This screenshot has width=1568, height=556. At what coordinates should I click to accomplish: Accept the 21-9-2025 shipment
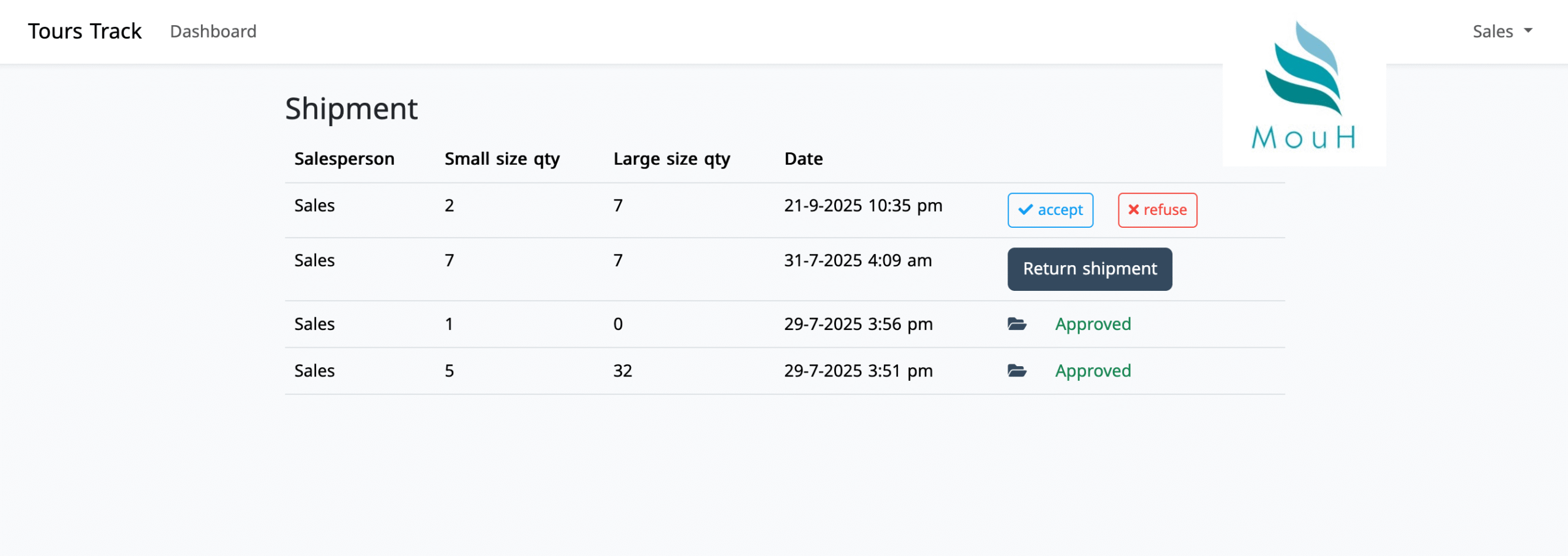1050,210
